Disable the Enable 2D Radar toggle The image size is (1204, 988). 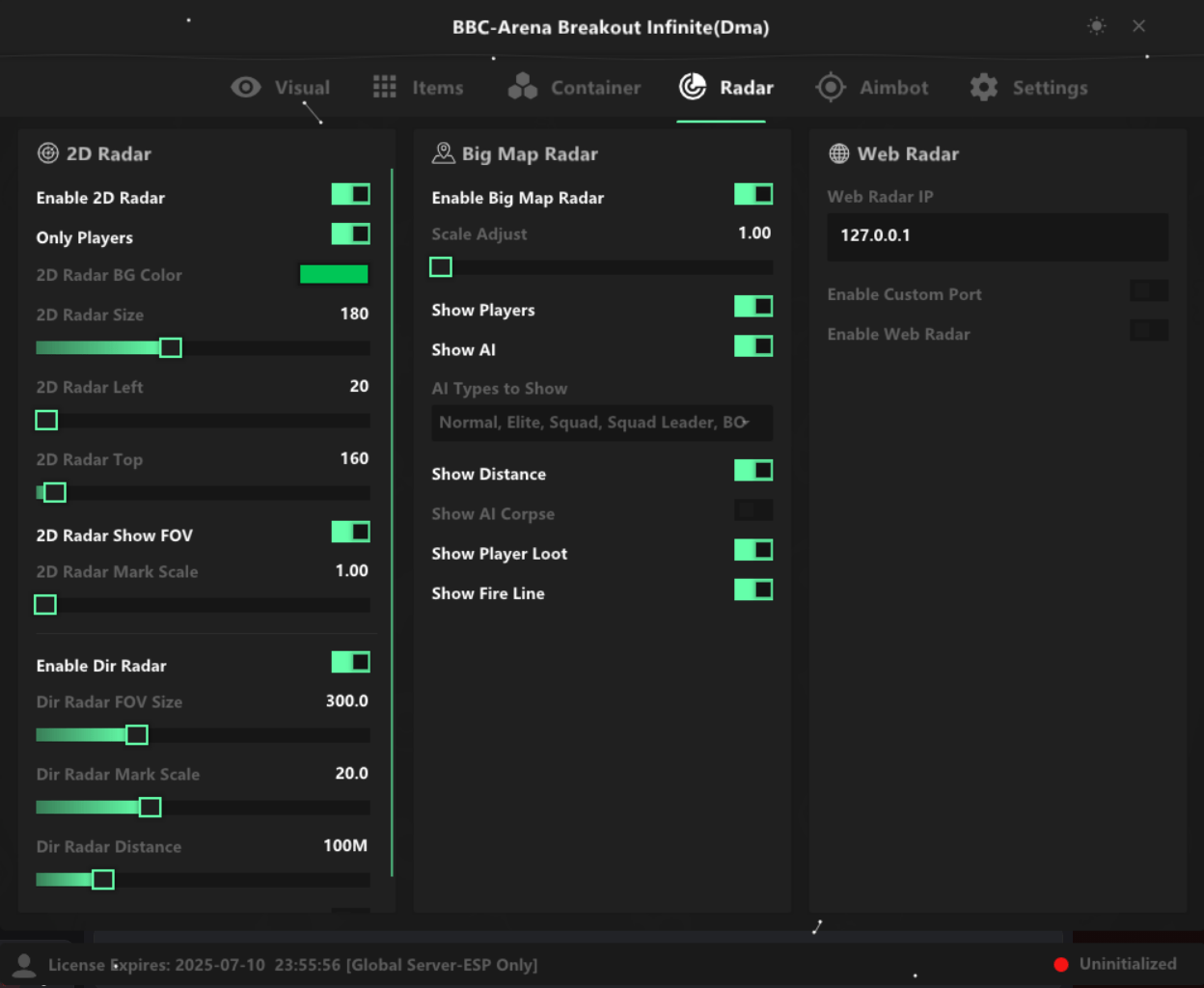pos(351,195)
